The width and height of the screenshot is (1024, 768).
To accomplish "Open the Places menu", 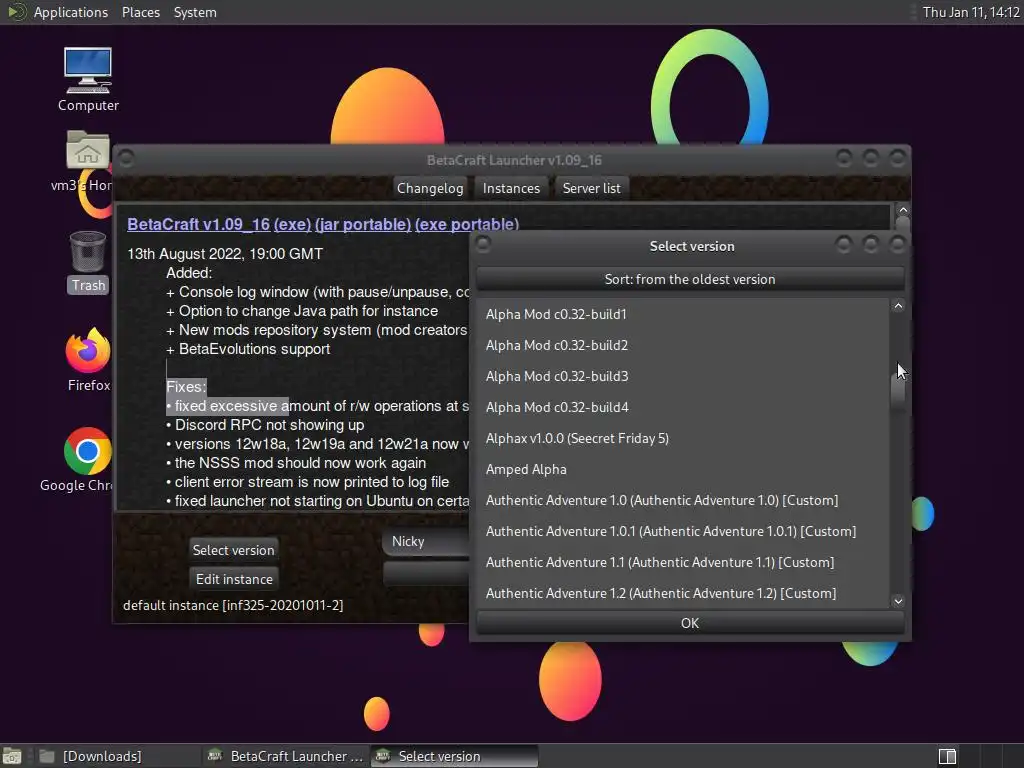I will tap(140, 12).
